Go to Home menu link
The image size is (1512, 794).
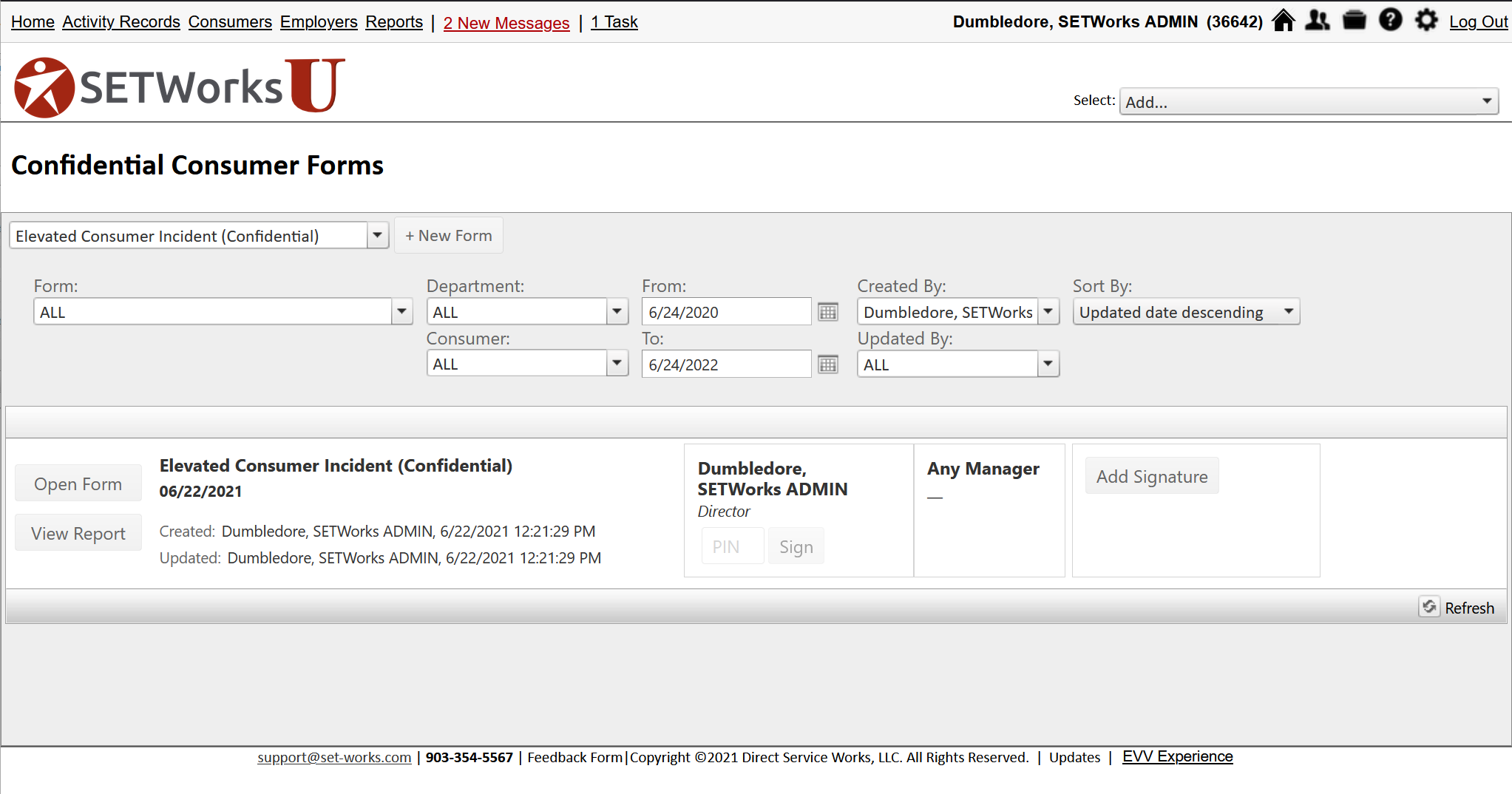(x=33, y=22)
